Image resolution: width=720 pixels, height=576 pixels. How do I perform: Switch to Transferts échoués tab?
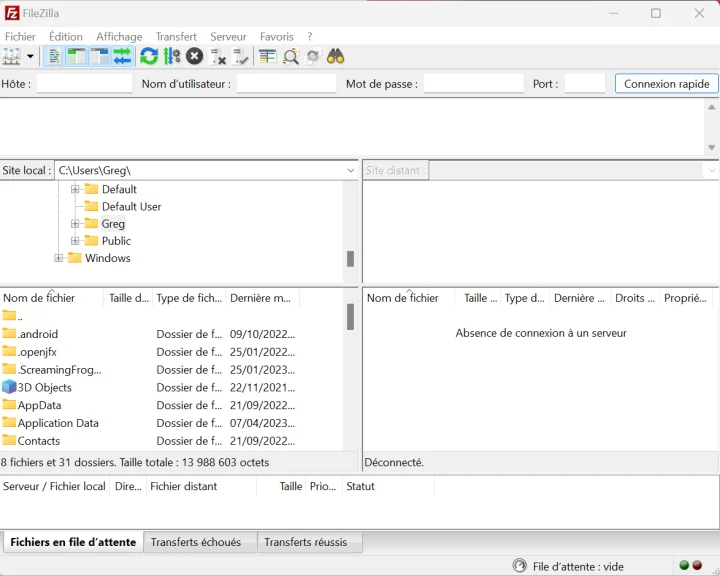[200, 542]
